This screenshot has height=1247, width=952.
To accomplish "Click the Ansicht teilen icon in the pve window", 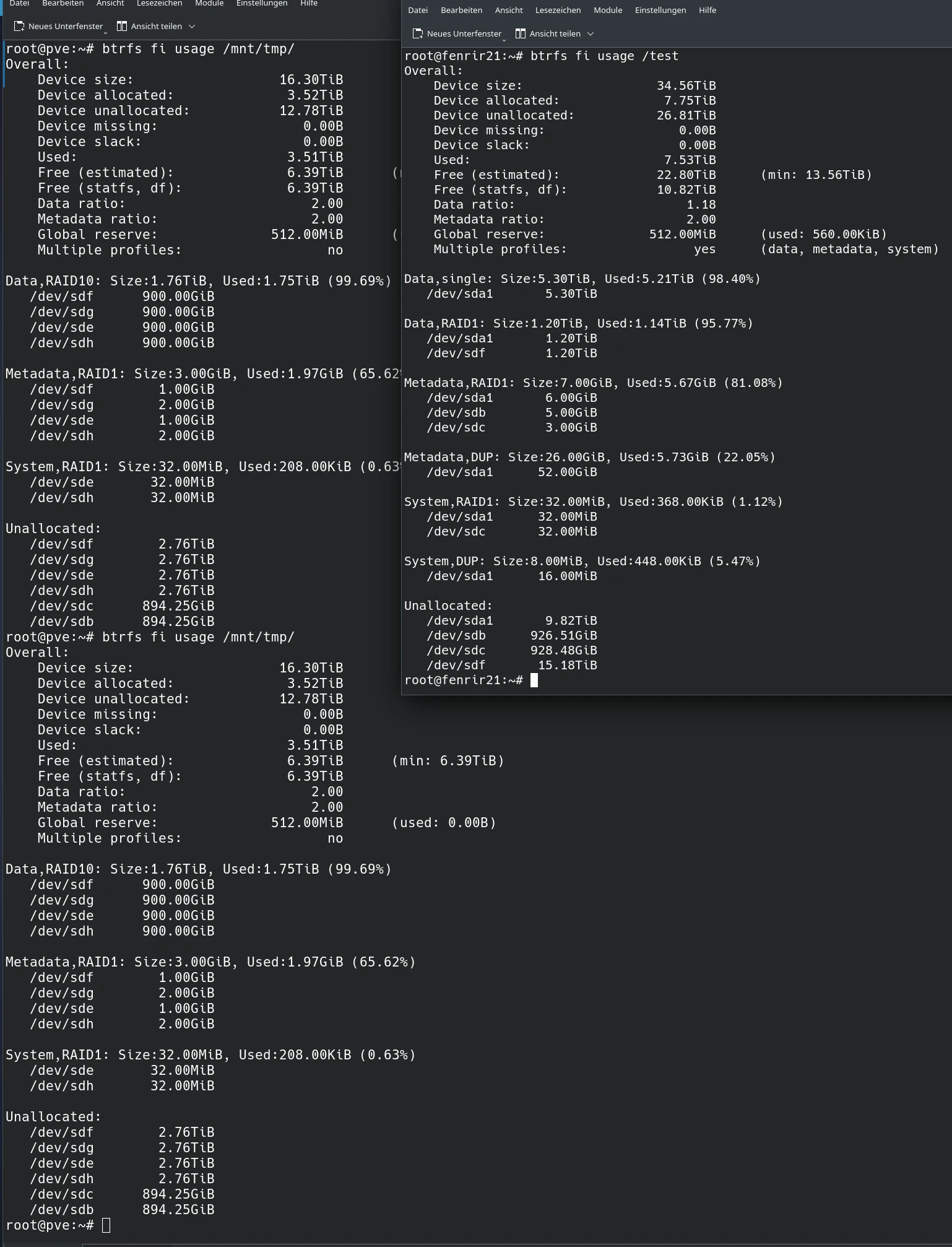I will click(x=122, y=26).
